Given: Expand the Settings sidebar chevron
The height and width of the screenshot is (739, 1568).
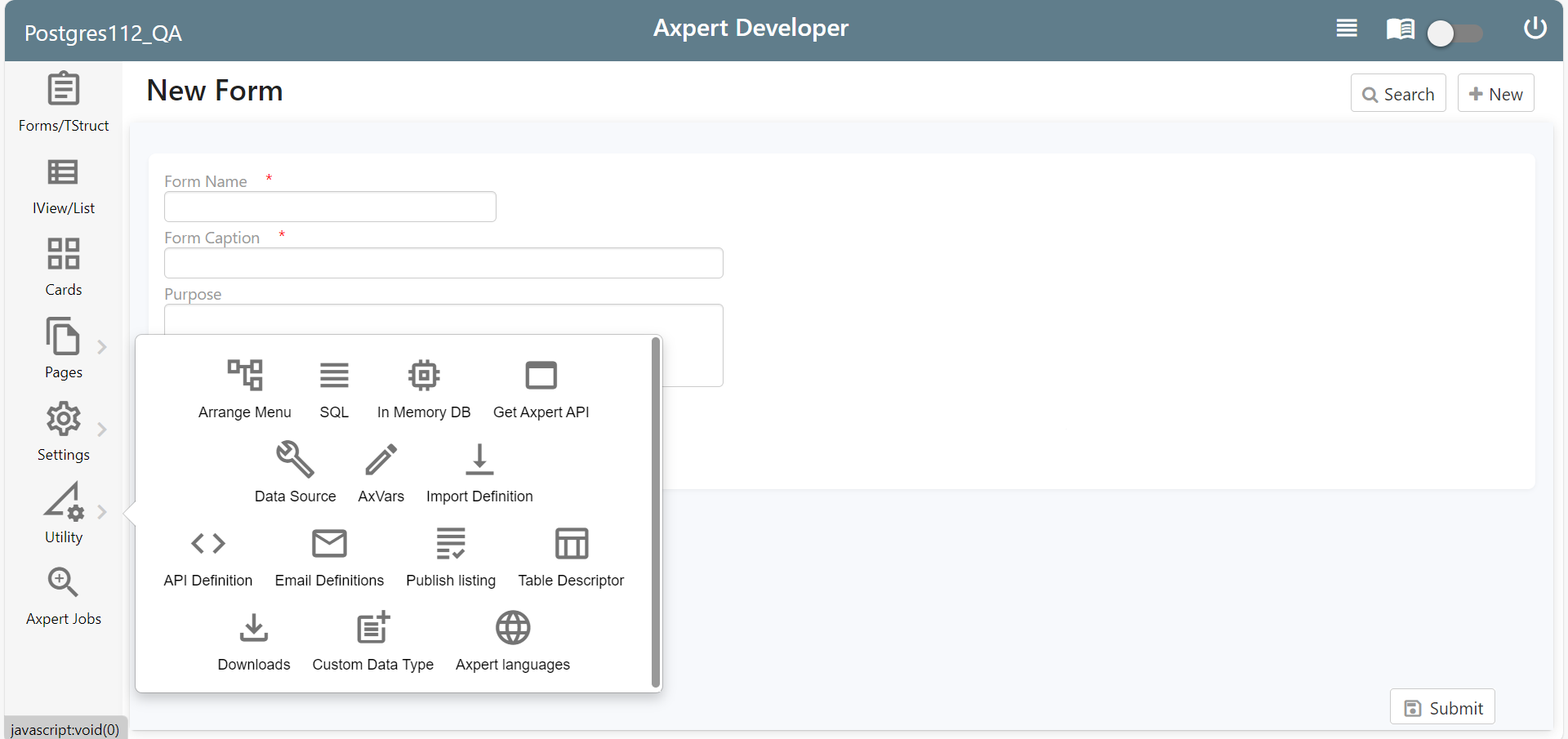Looking at the screenshot, I should [103, 430].
